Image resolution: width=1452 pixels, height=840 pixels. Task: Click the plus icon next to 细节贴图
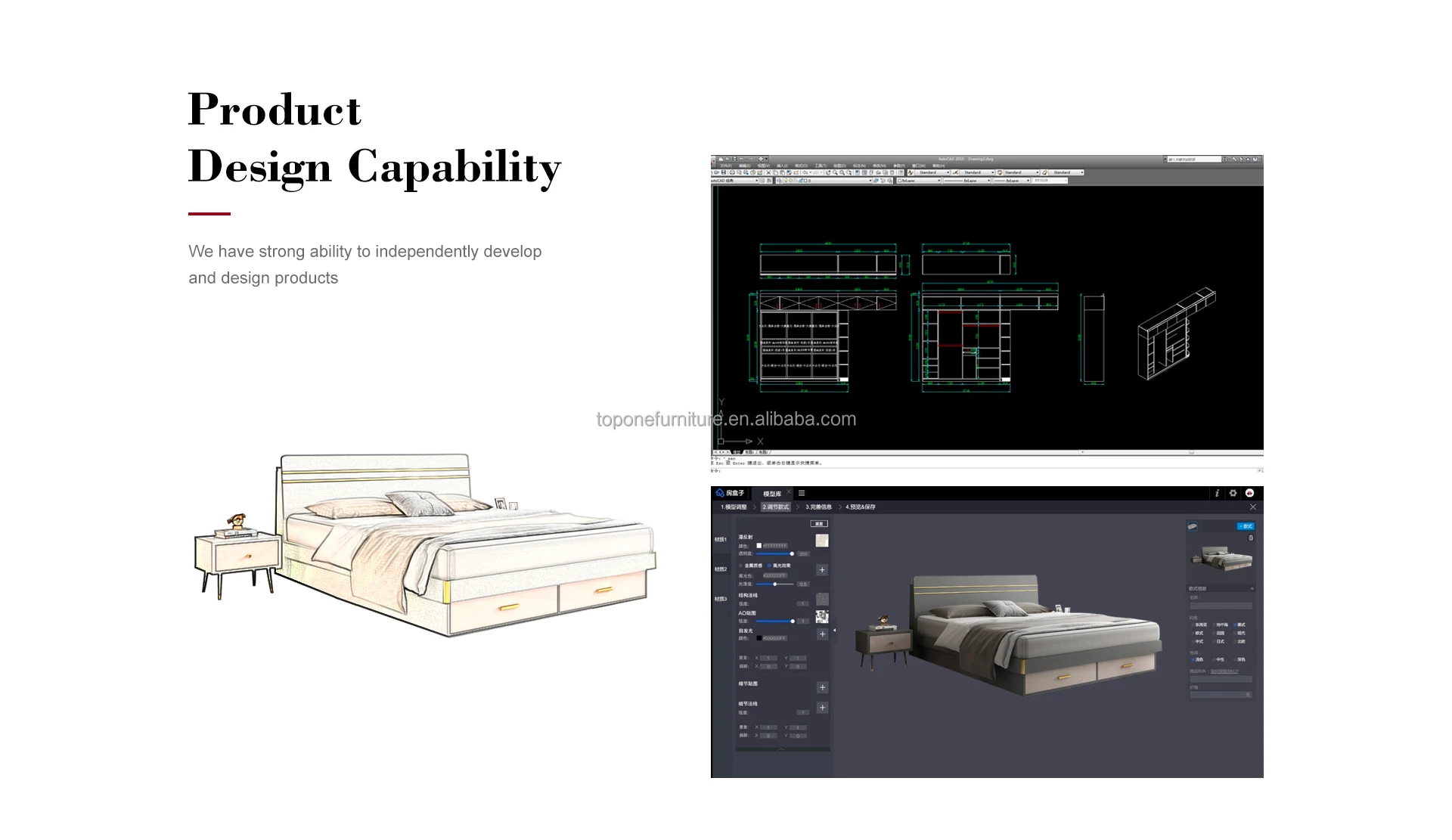[822, 687]
